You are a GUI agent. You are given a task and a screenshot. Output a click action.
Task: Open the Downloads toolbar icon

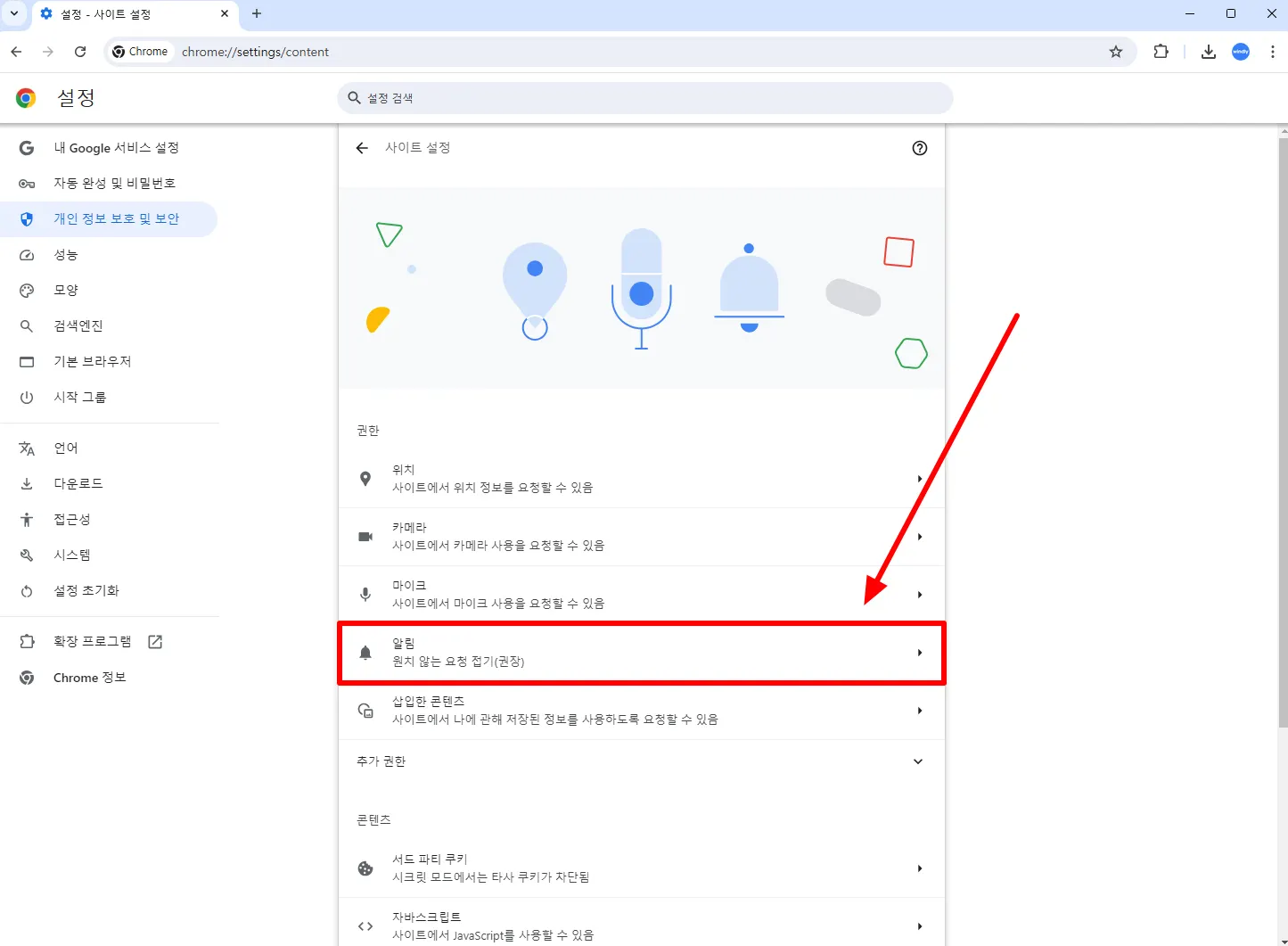click(x=1209, y=52)
